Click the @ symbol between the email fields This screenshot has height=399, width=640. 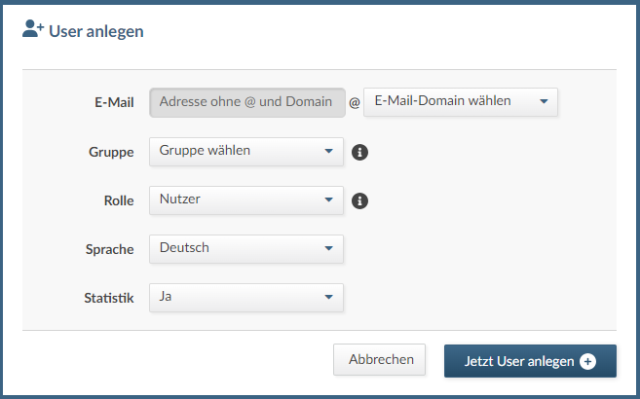pos(354,102)
